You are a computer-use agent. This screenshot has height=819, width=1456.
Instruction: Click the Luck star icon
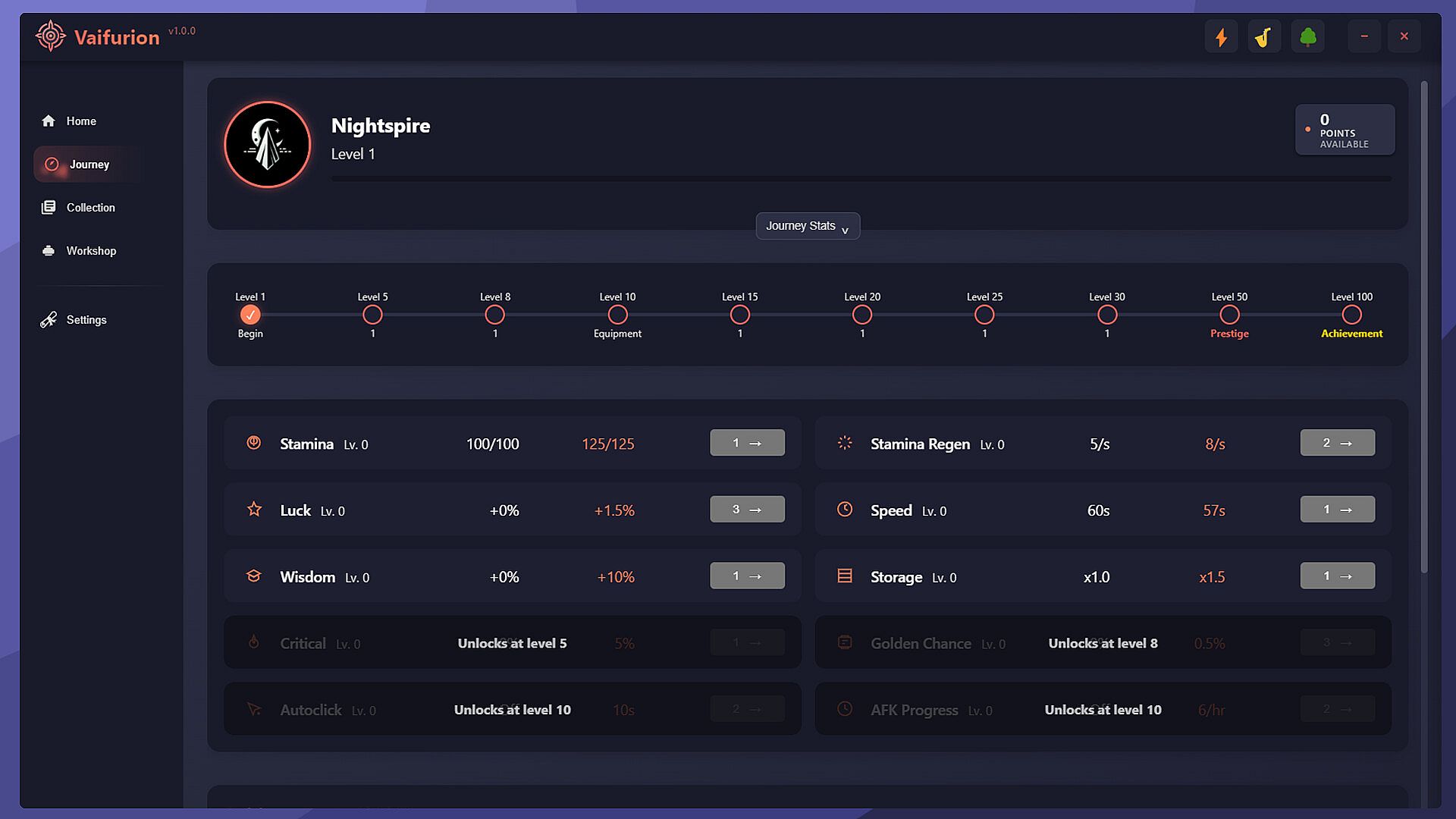click(x=254, y=510)
